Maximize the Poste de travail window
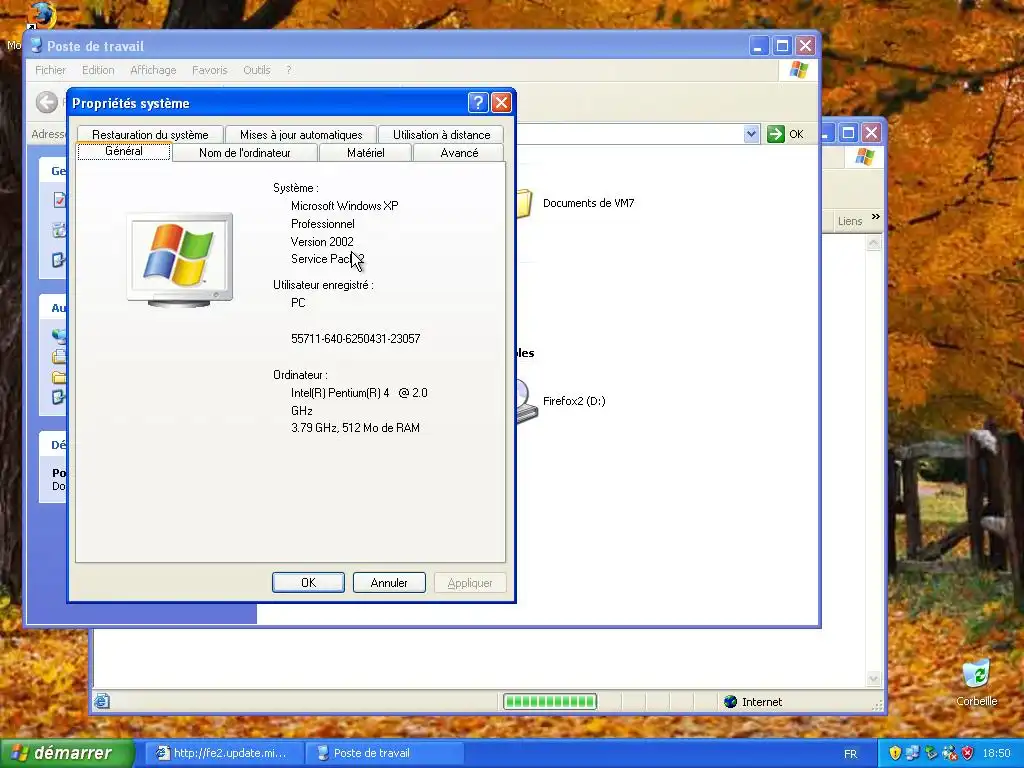1024x768 pixels. [782, 46]
